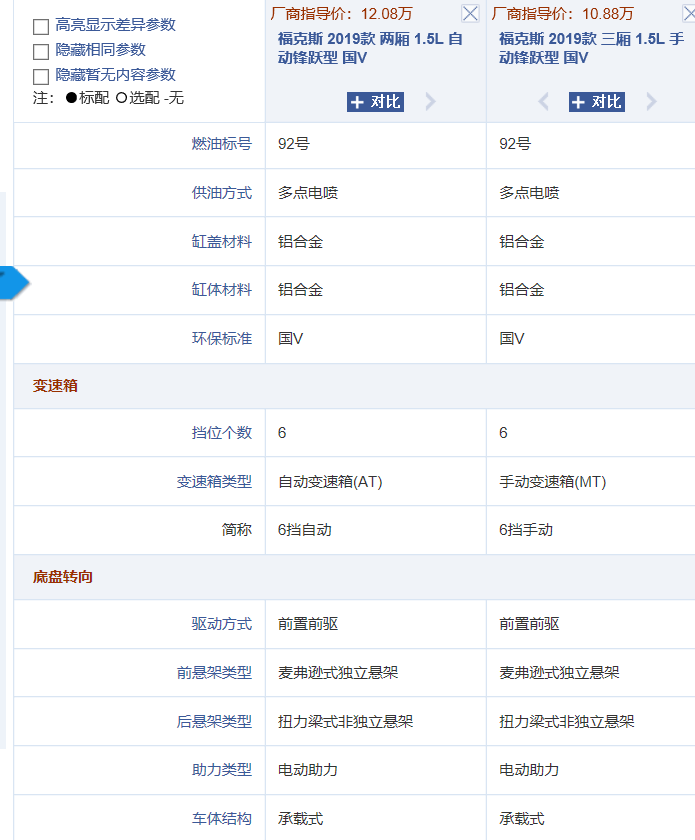The image size is (695, 840).
Task: Select 两厢 column 92号 fuel value
Action: coord(294,144)
